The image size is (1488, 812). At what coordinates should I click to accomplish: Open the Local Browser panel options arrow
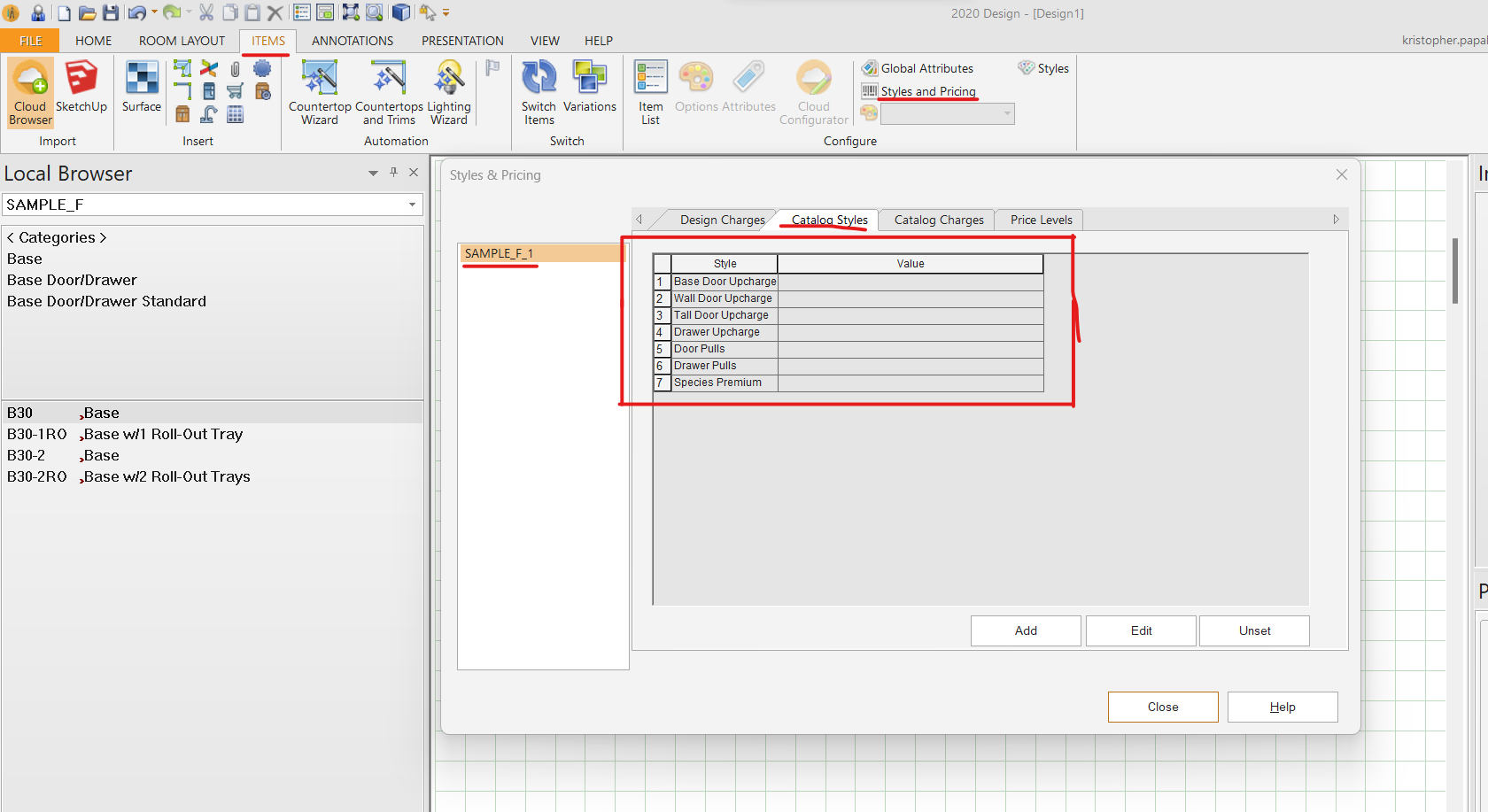[373, 174]
